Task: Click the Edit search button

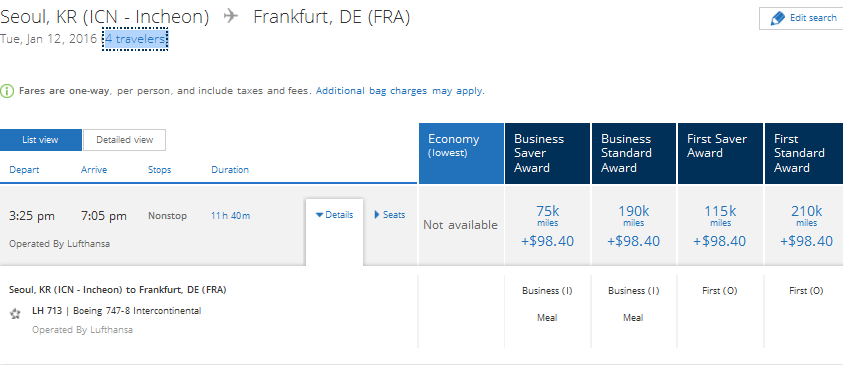Action: point(801,18)
